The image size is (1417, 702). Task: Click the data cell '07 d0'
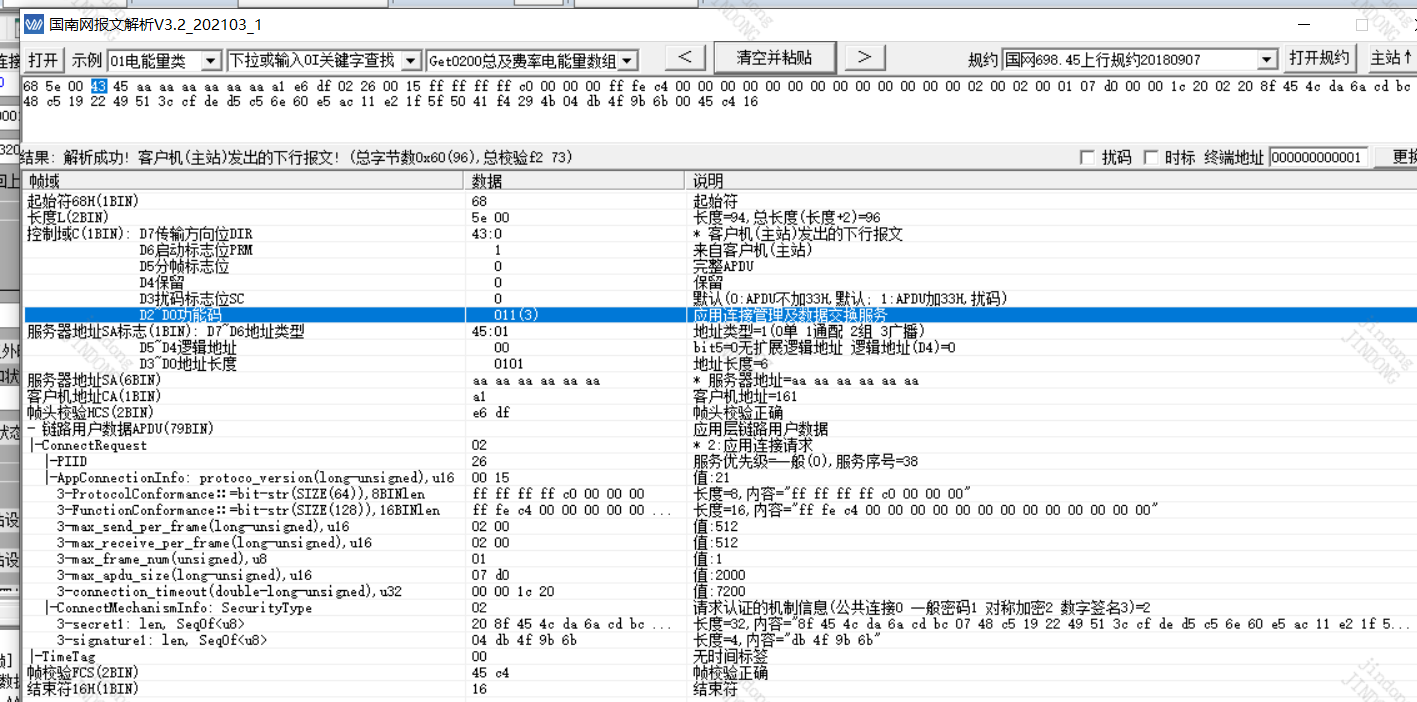click(x=490, y=575)
